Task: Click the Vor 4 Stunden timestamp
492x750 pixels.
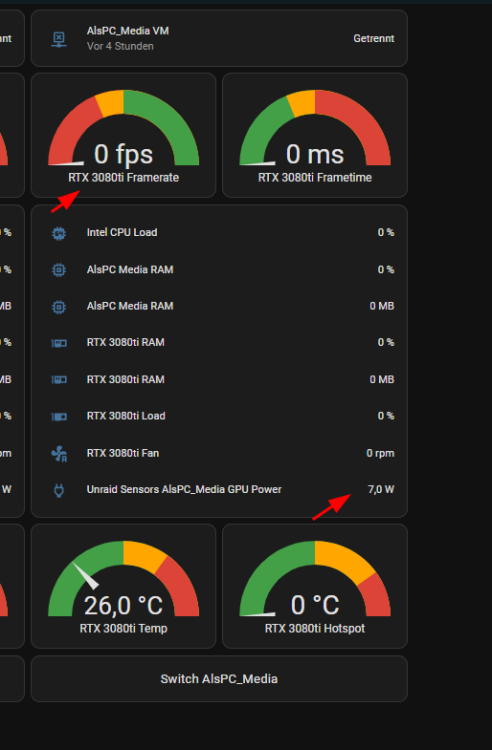Action: [120, 46]
